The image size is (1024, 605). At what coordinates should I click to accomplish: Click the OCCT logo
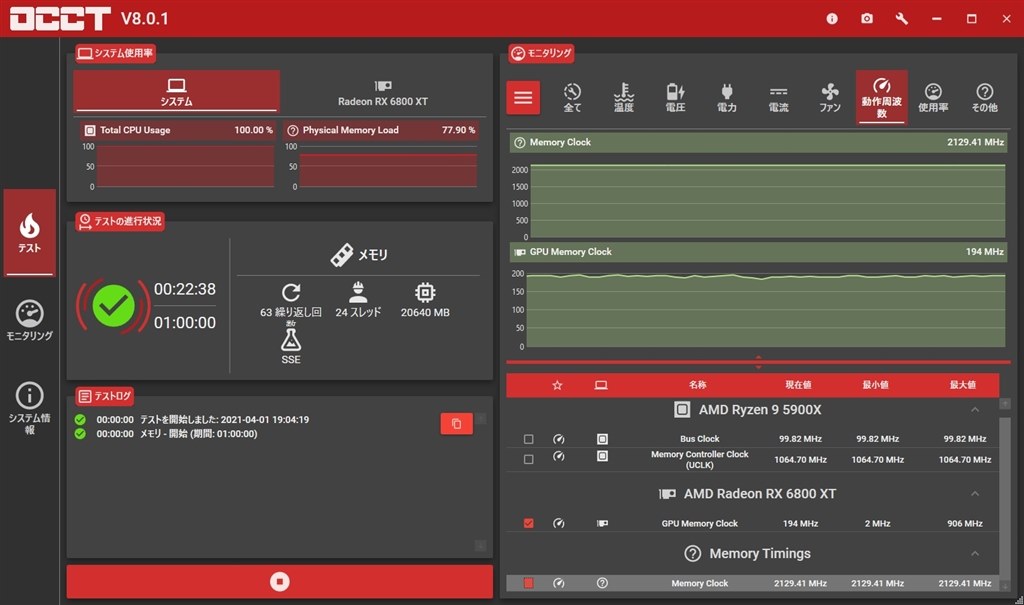(x=60, y=18)
